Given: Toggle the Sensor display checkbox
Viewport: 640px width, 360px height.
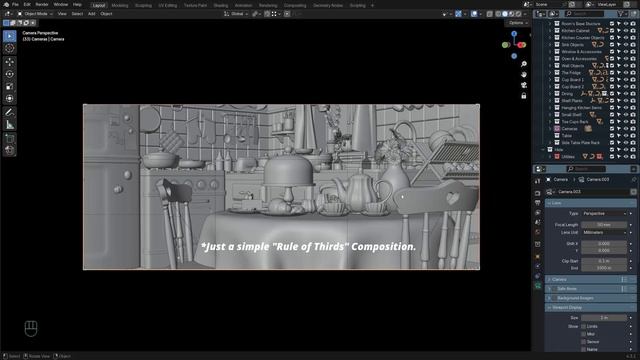Looking at the screenshot, I should pyautogui.click(x=583, y=342).
